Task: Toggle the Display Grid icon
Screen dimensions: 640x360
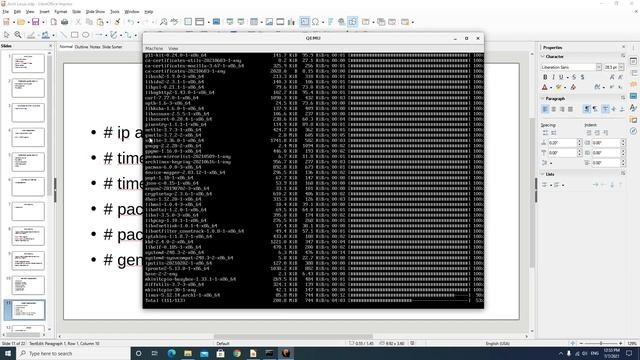Action: pyautogui.click(x=188, y=22)
